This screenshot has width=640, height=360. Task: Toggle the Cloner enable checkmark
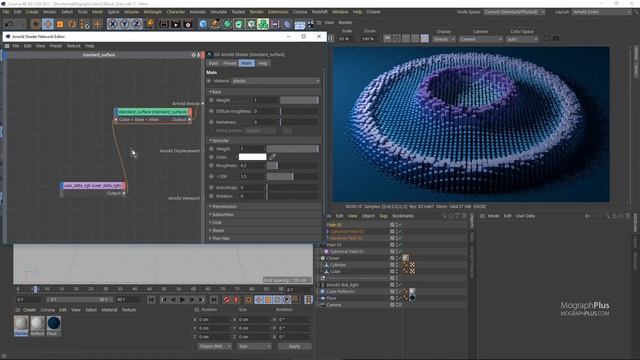(x=400, y=258)
